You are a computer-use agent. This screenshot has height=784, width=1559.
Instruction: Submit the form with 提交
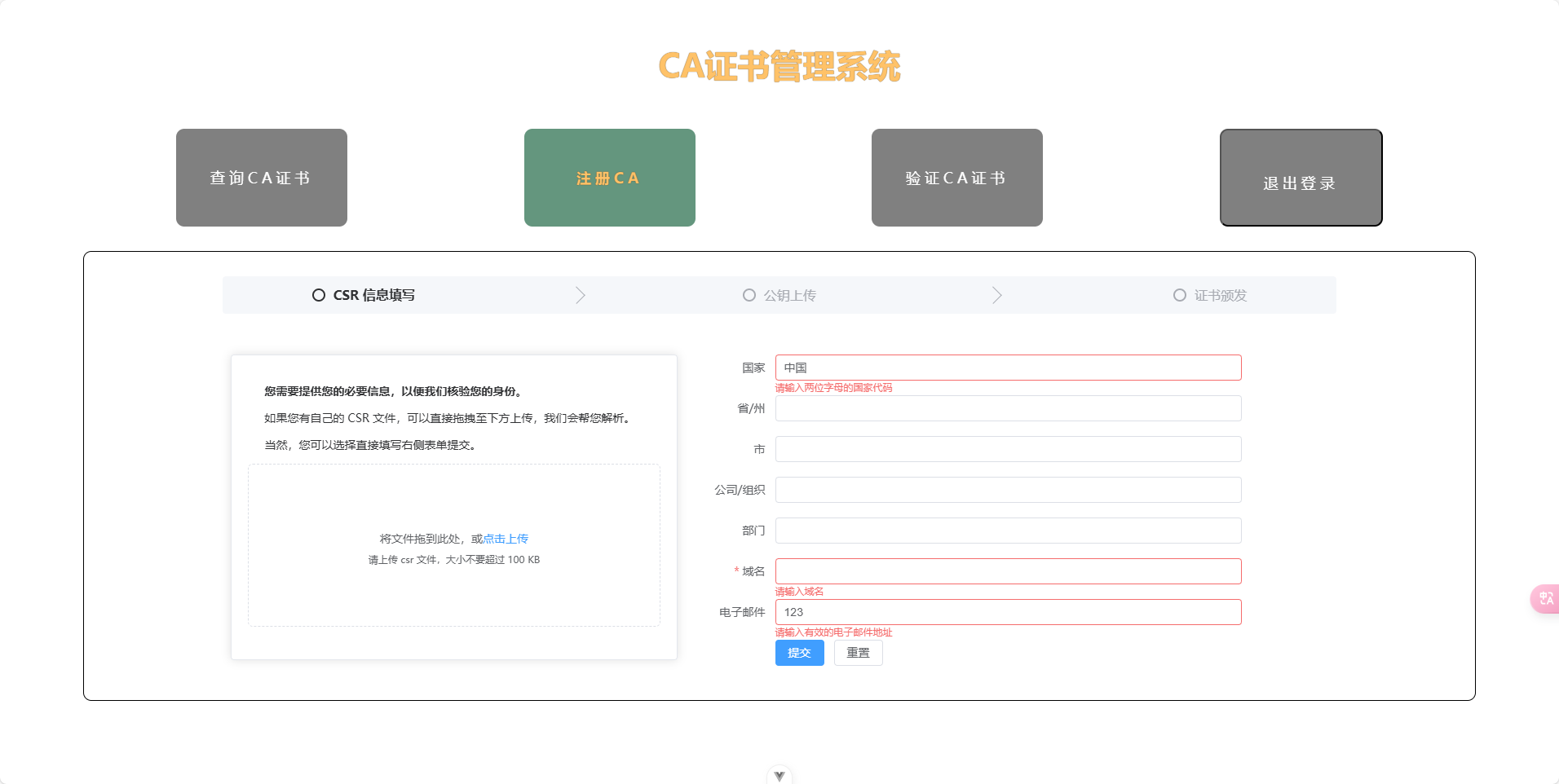point(800,653)
